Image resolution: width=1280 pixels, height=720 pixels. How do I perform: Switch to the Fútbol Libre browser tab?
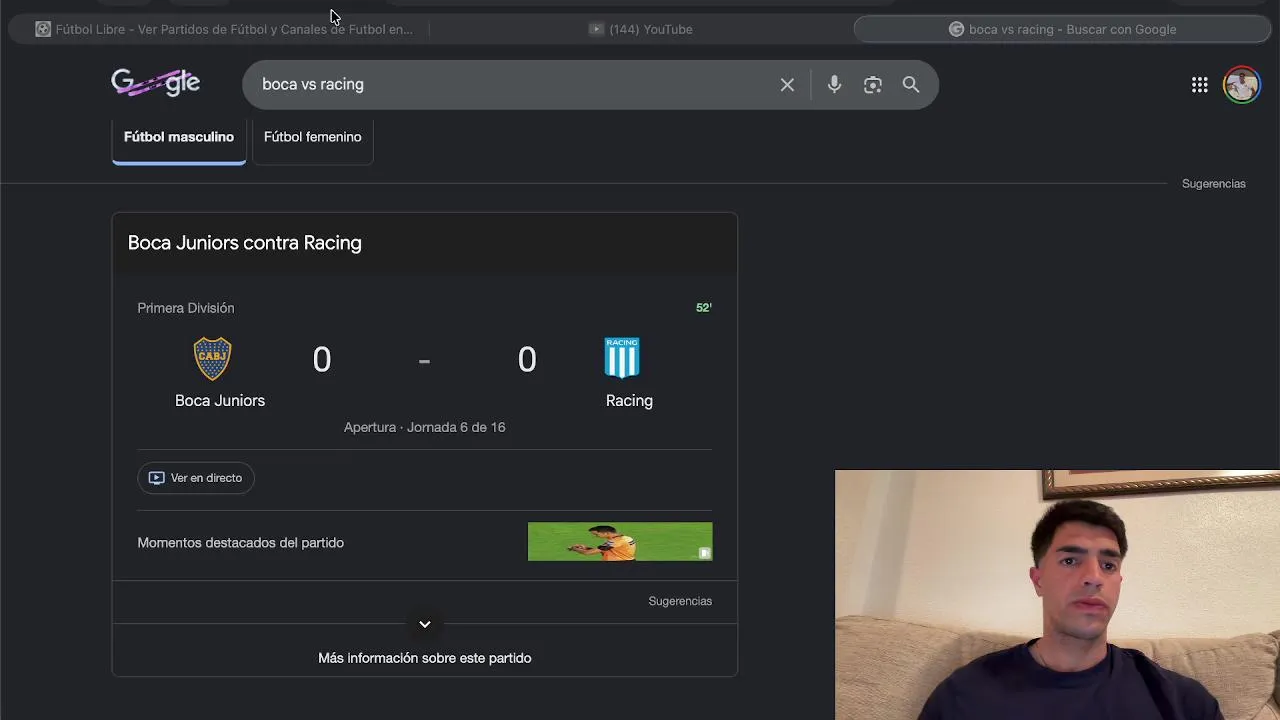click(x=224, y=29)
